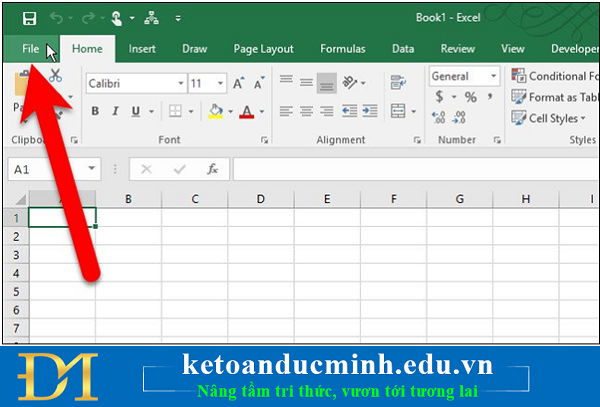The image size is (600, 407).
Task: Click Increase Font Size icon
Action: (238, 83)
